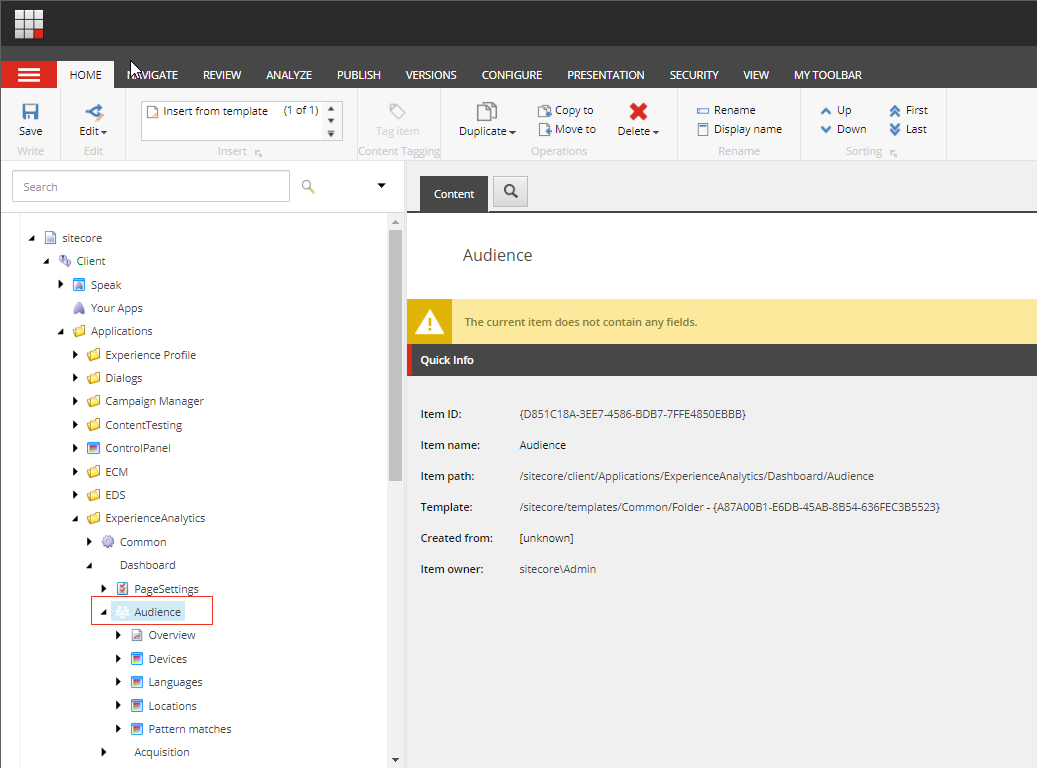Click the sitecore root document icon
This screenshot has width=1037, height=768.
tap(50, 237)
